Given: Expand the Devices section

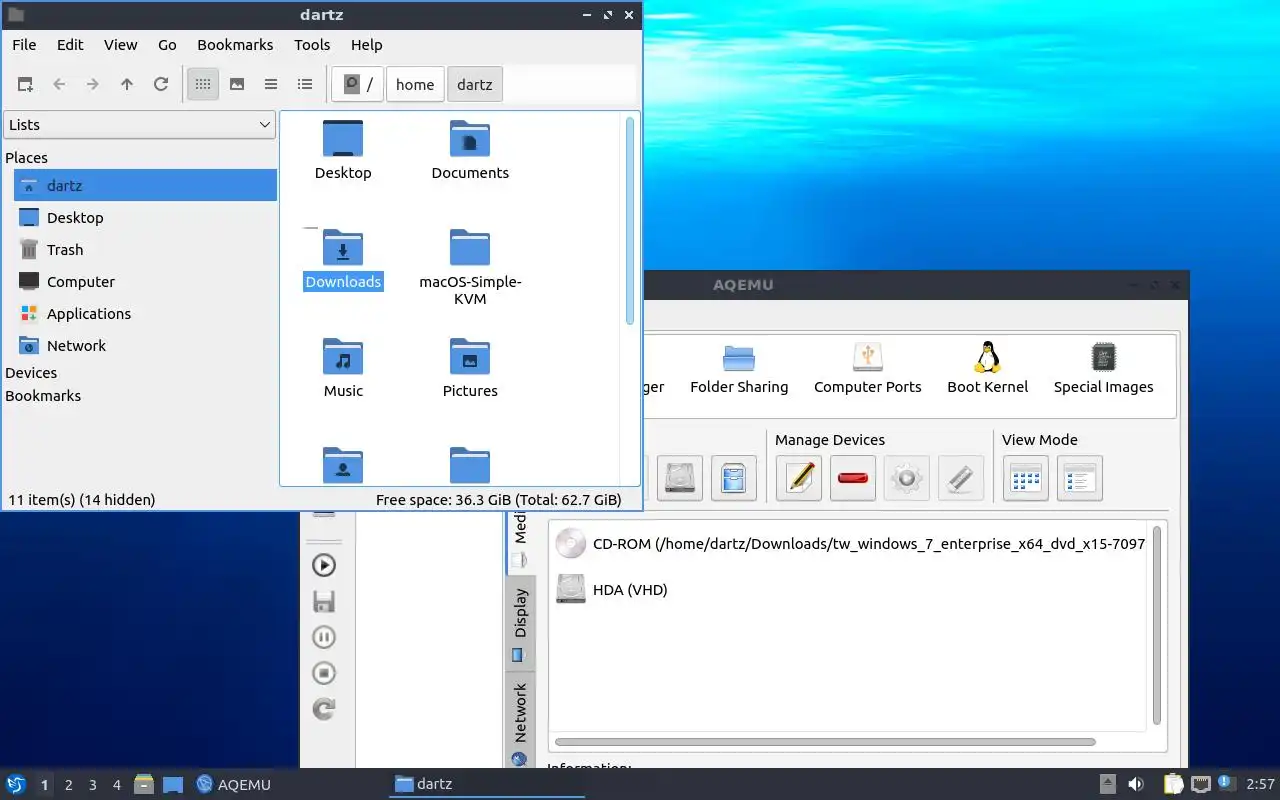Looking at the screenshot, I should (31, 372).
